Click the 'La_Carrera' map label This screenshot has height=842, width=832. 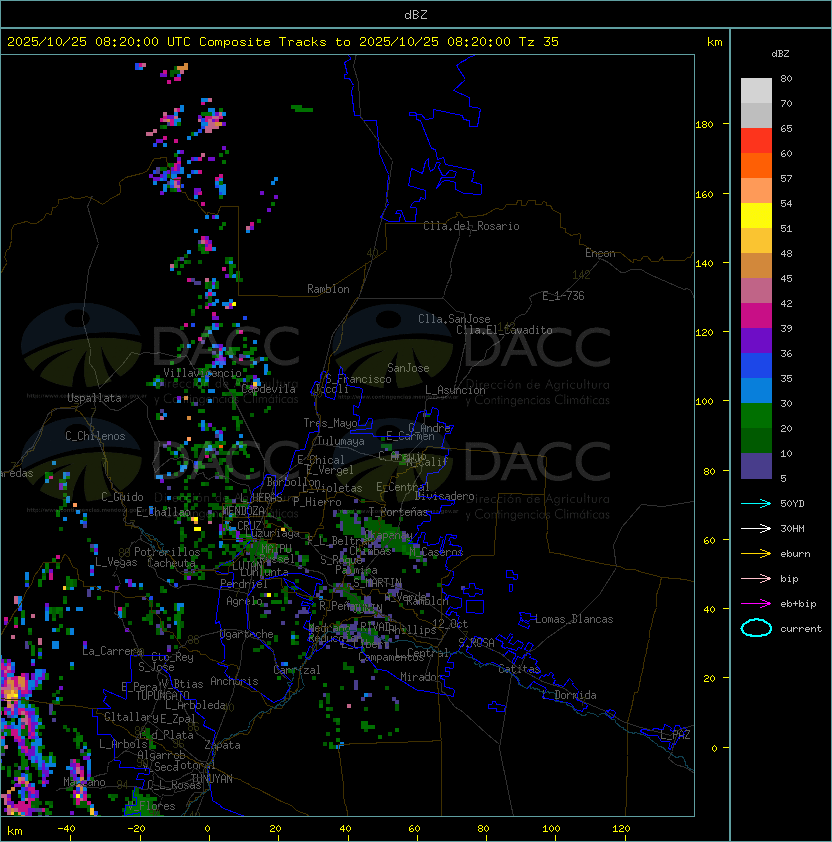[x=113, y=651]
